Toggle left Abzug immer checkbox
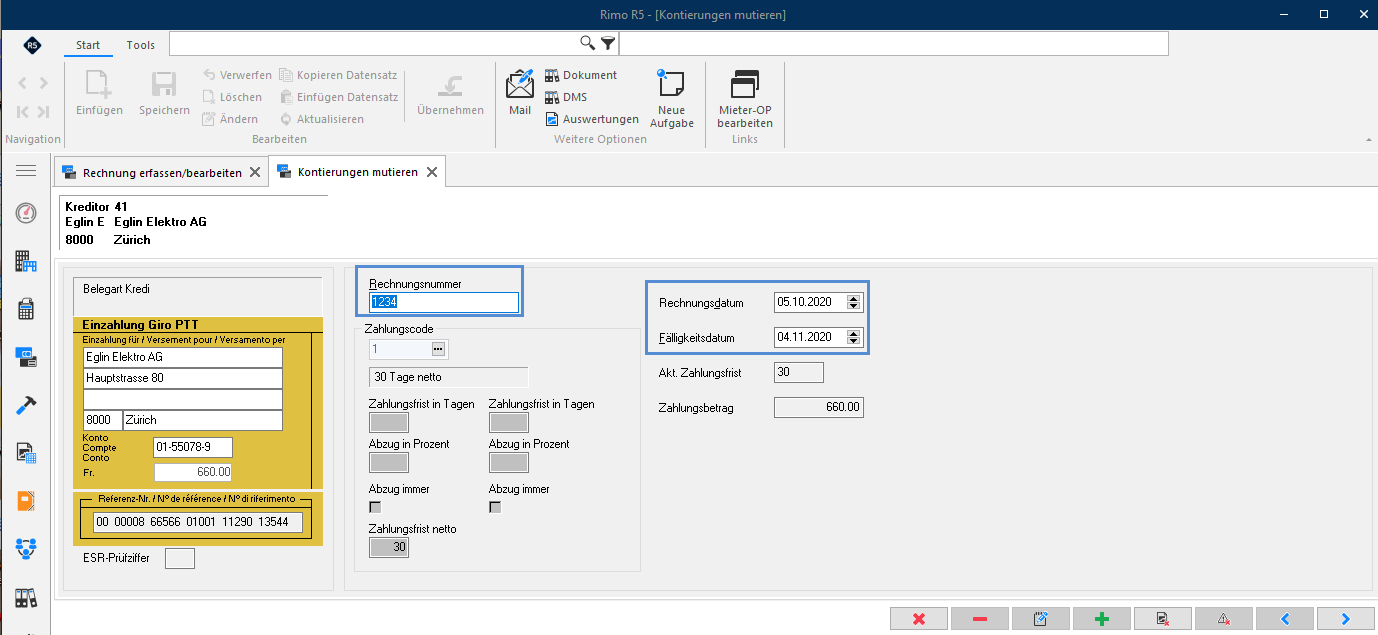The image size is (1378, 635). tap(376, 507)
